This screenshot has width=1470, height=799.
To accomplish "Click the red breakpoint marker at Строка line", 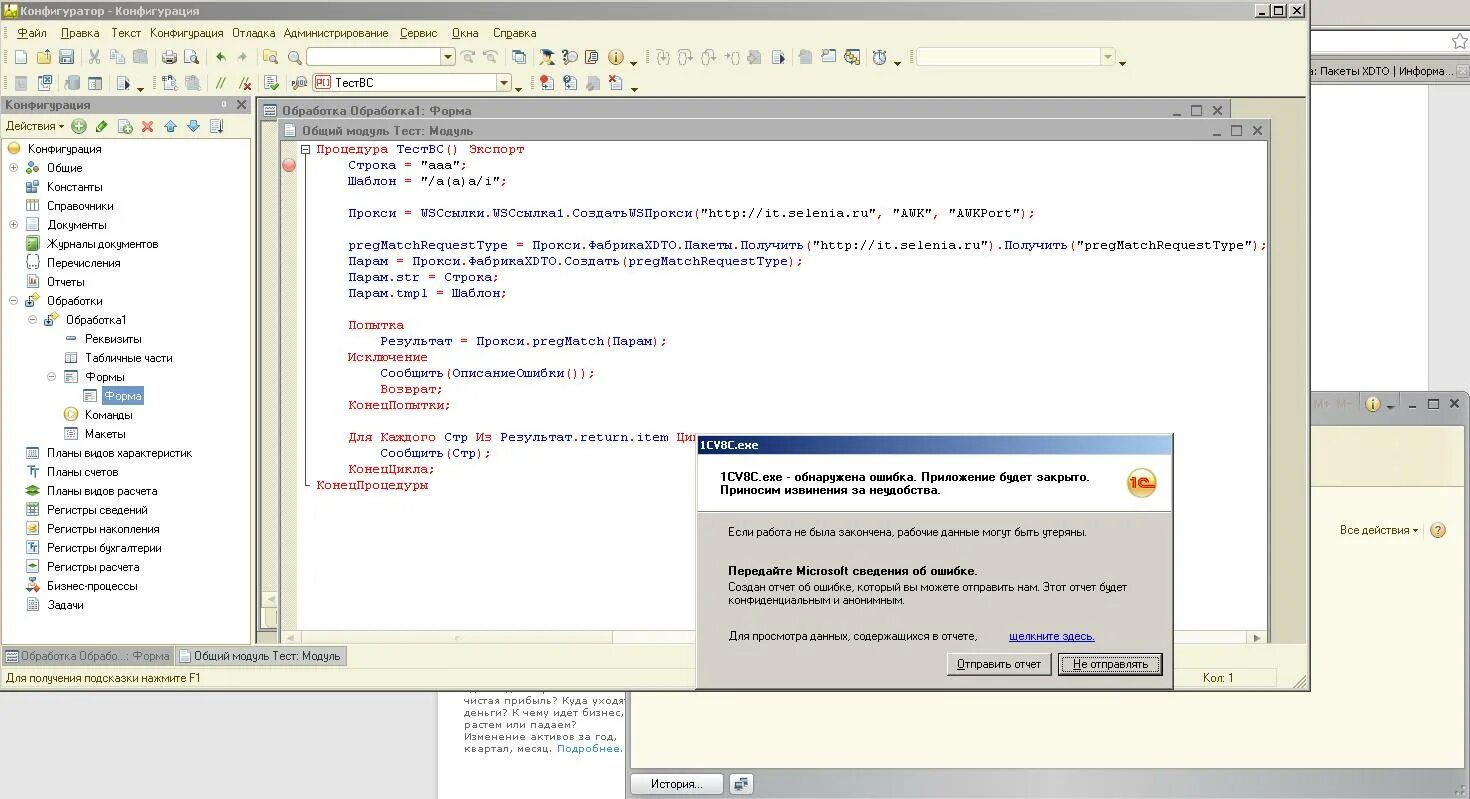I will (x=289, y=165).
